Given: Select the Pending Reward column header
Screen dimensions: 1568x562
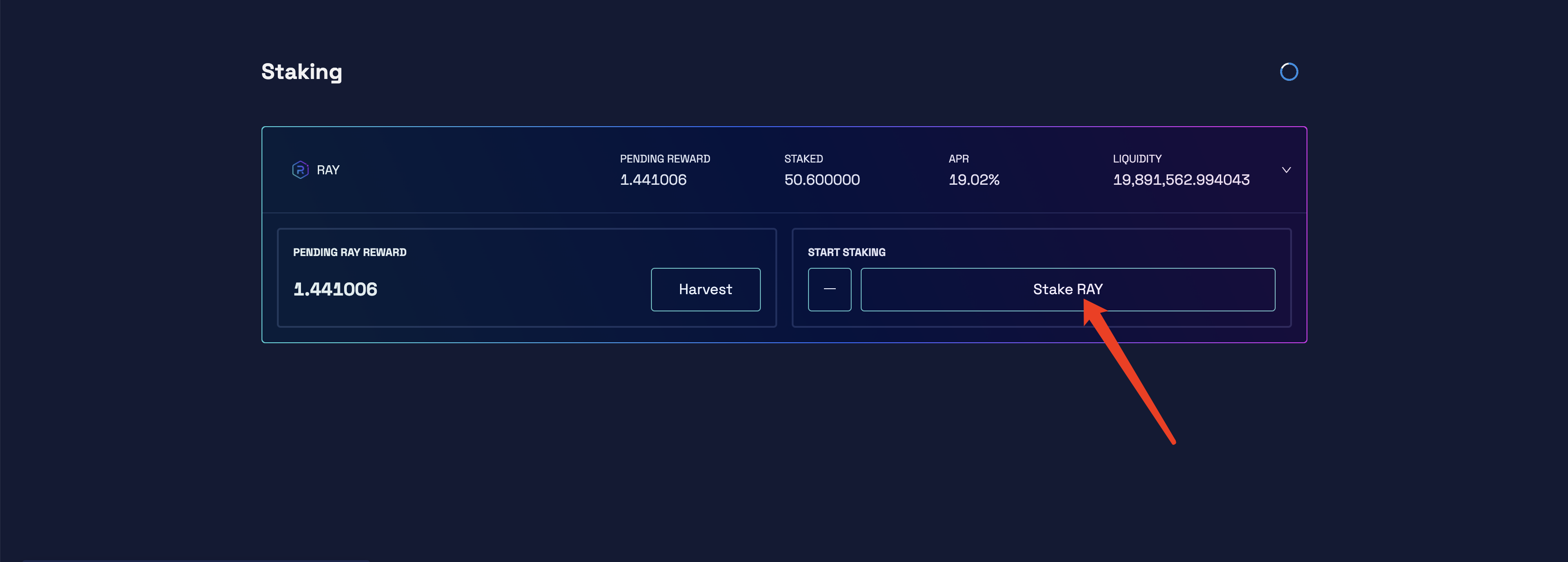Looking at the screenshot, I should (x=665, y=159).
